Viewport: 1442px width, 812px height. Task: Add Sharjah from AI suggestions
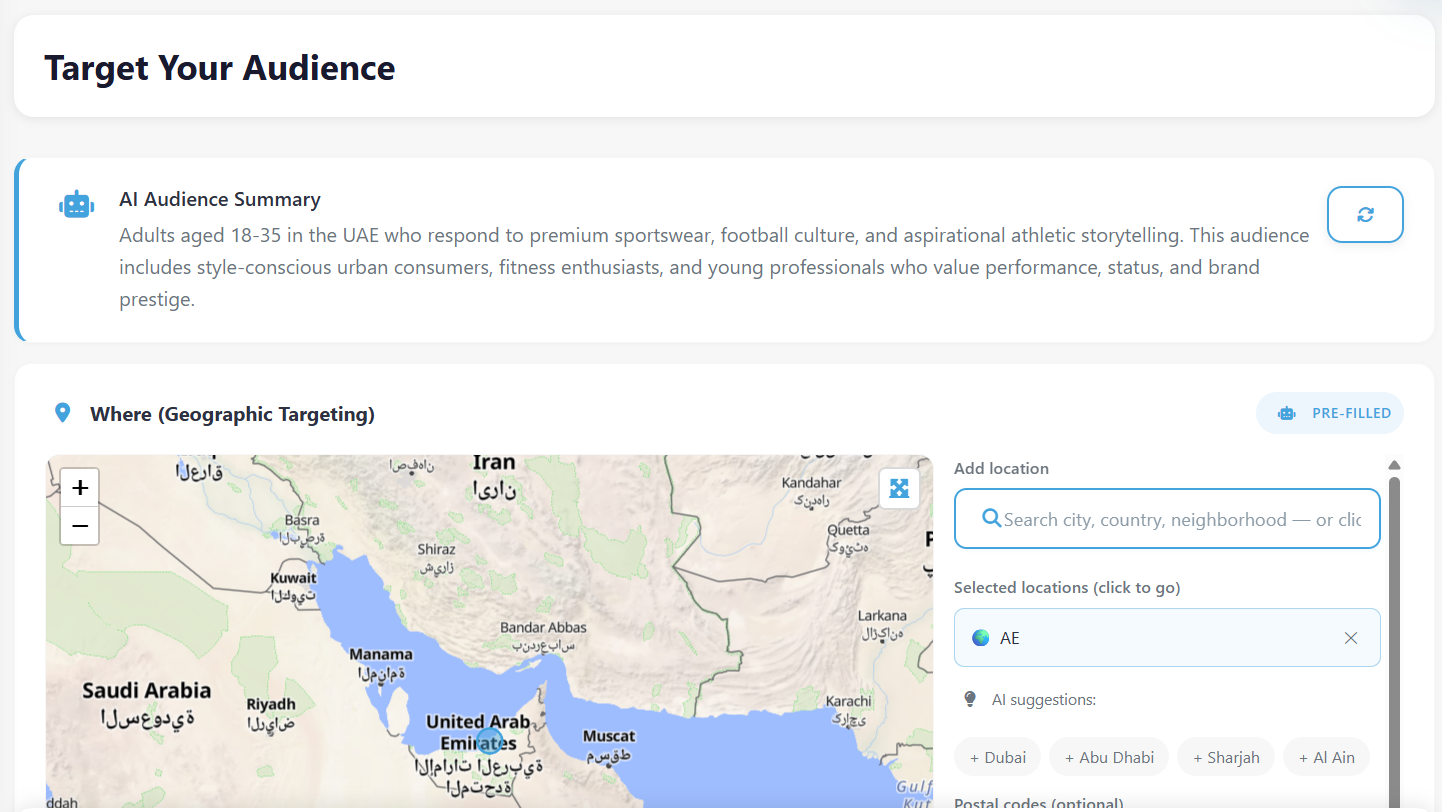click(1226, 757)
